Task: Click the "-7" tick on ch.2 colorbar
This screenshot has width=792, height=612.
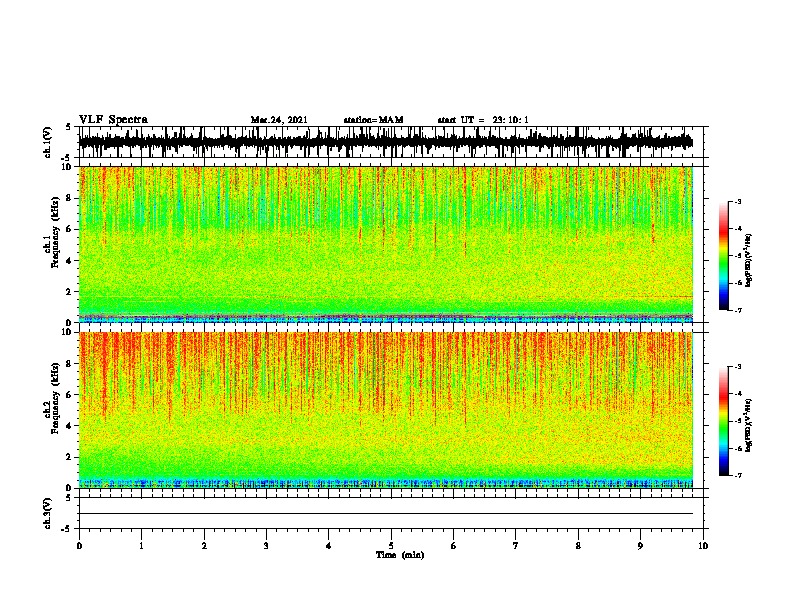Action: coord(738,476)
